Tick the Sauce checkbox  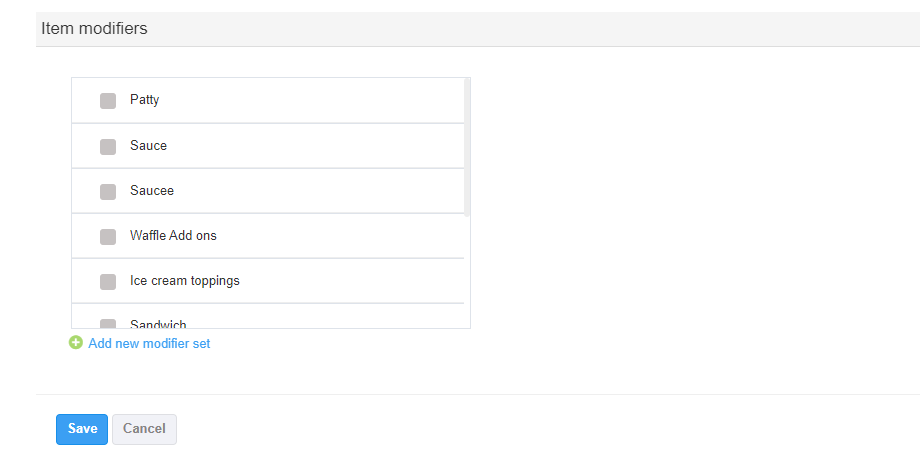(x=108, y=146)
